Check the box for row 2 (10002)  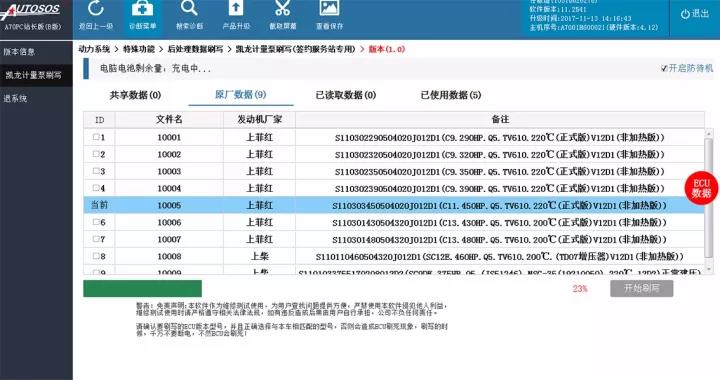96,154
